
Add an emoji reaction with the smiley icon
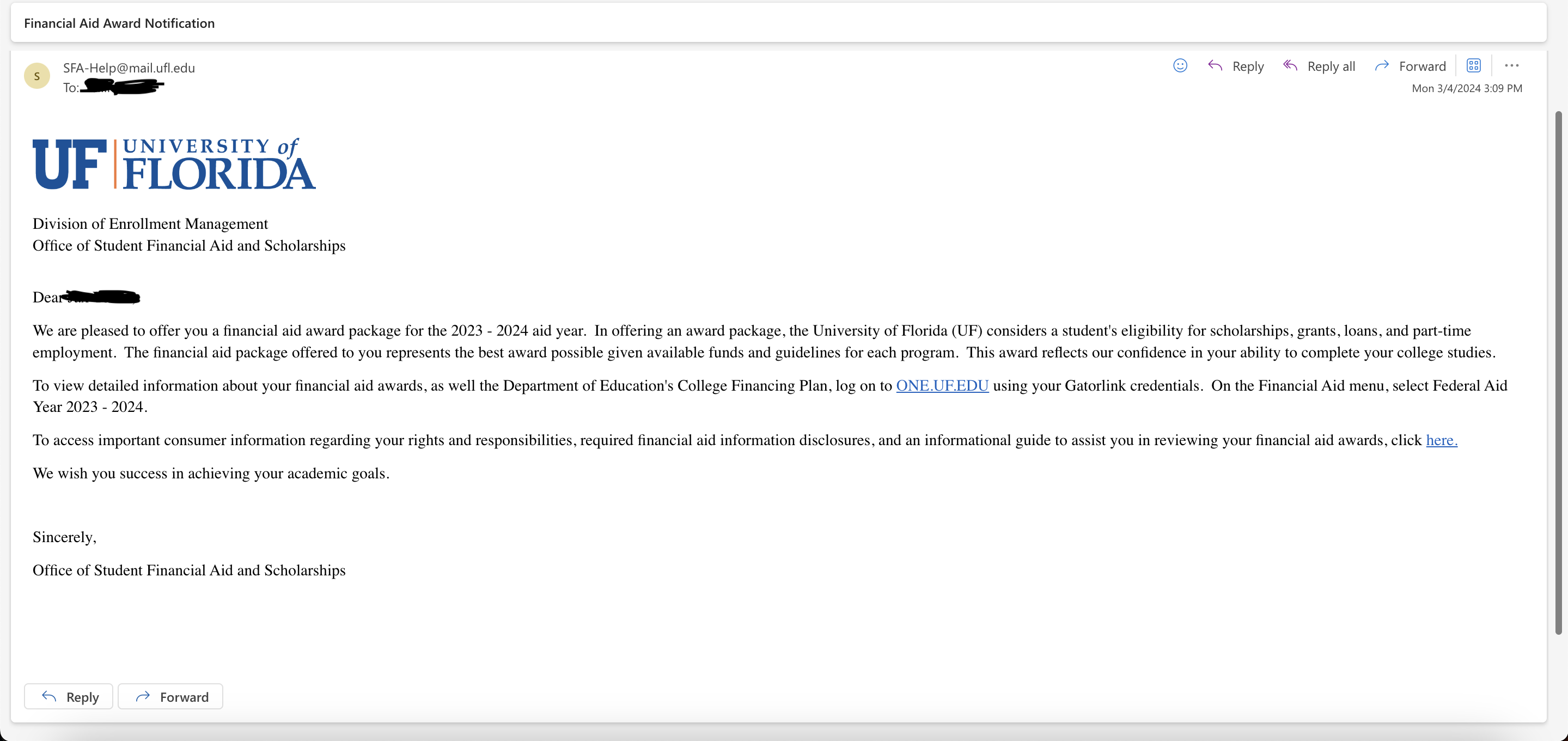tap(1180, 66)
